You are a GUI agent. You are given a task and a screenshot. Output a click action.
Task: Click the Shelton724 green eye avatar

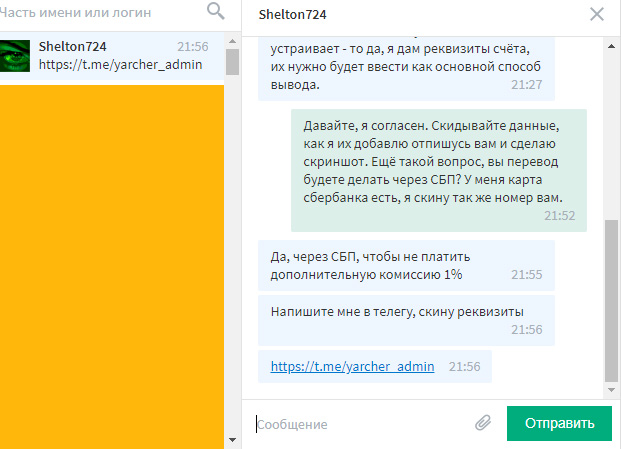point(15,56)
